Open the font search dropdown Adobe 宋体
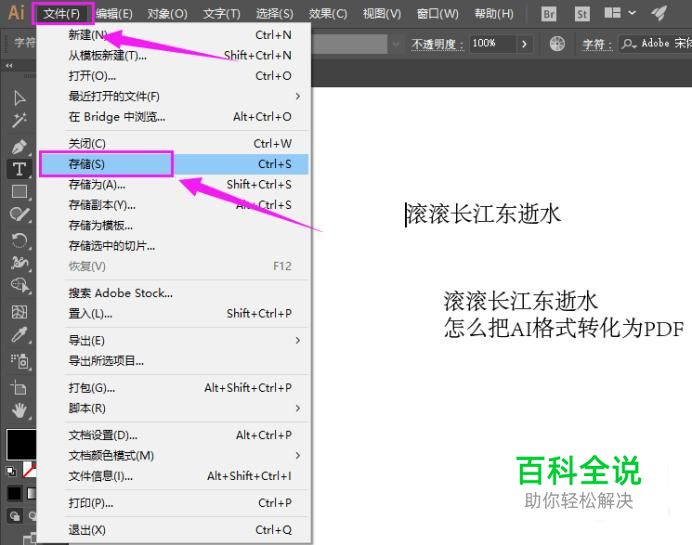 click(655, 43)
